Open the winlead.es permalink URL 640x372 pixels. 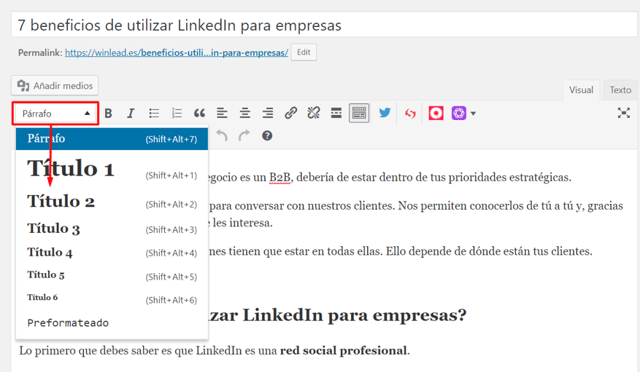[176, 53]
